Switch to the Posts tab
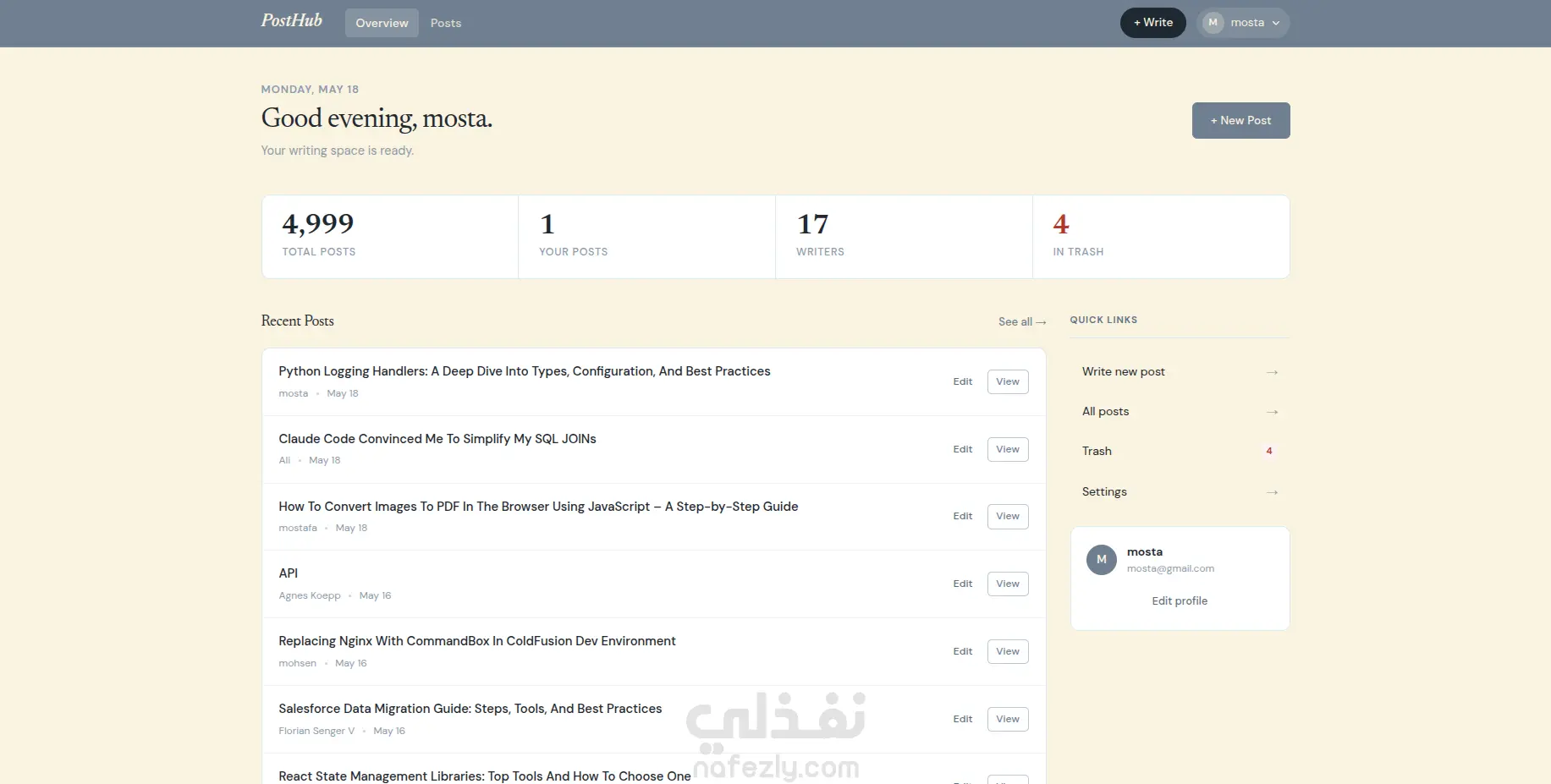The image size is (1551, 784). (x=446, y=23)
